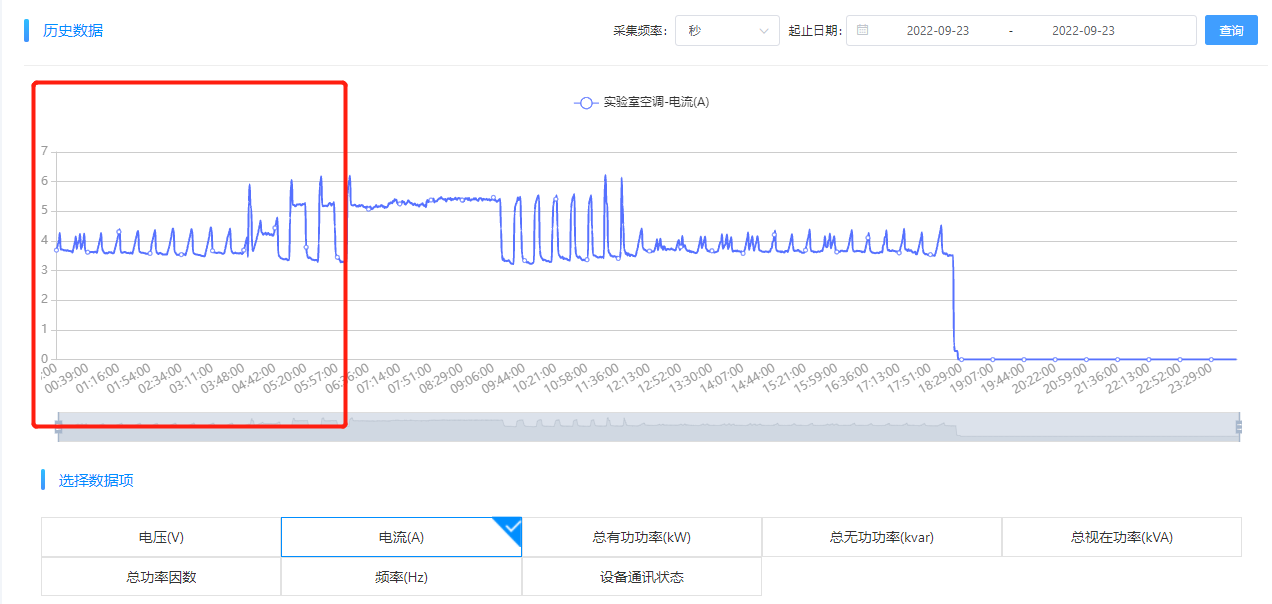Click right handle of chart zoom slider
This screenshot has height=604, width=1272.
point(1239,427)
